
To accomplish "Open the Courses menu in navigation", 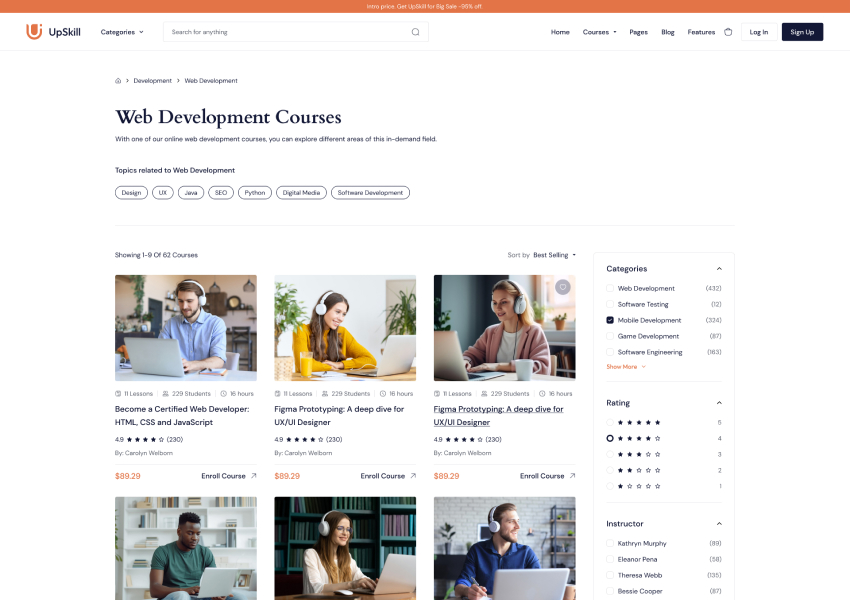I will [x=599, y=32].
